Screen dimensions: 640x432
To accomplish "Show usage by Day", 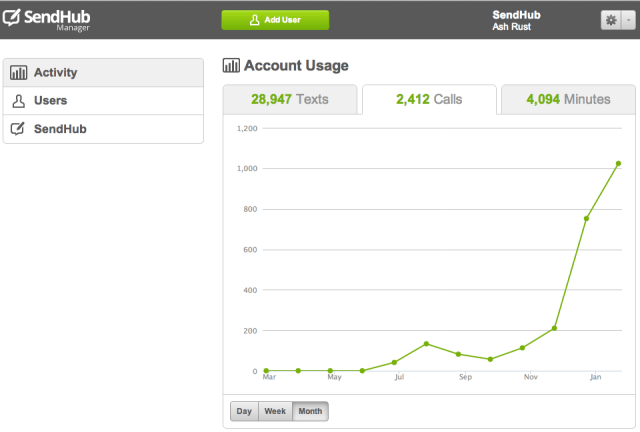I will [244, 411].
